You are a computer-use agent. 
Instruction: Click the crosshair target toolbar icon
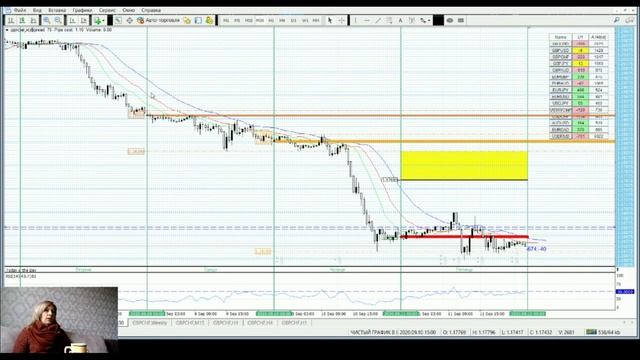point(129,20)
